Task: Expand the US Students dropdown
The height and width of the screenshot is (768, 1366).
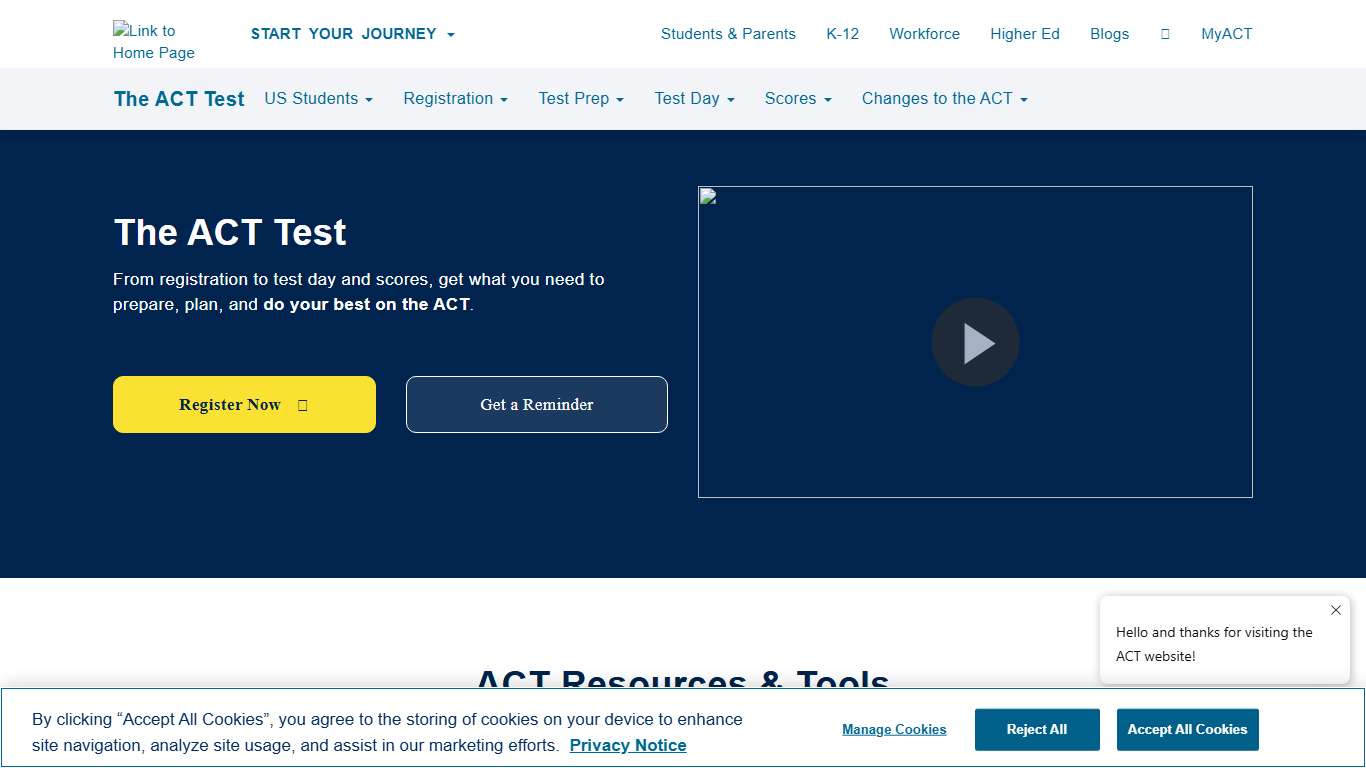Action: (x=318, y=98)
